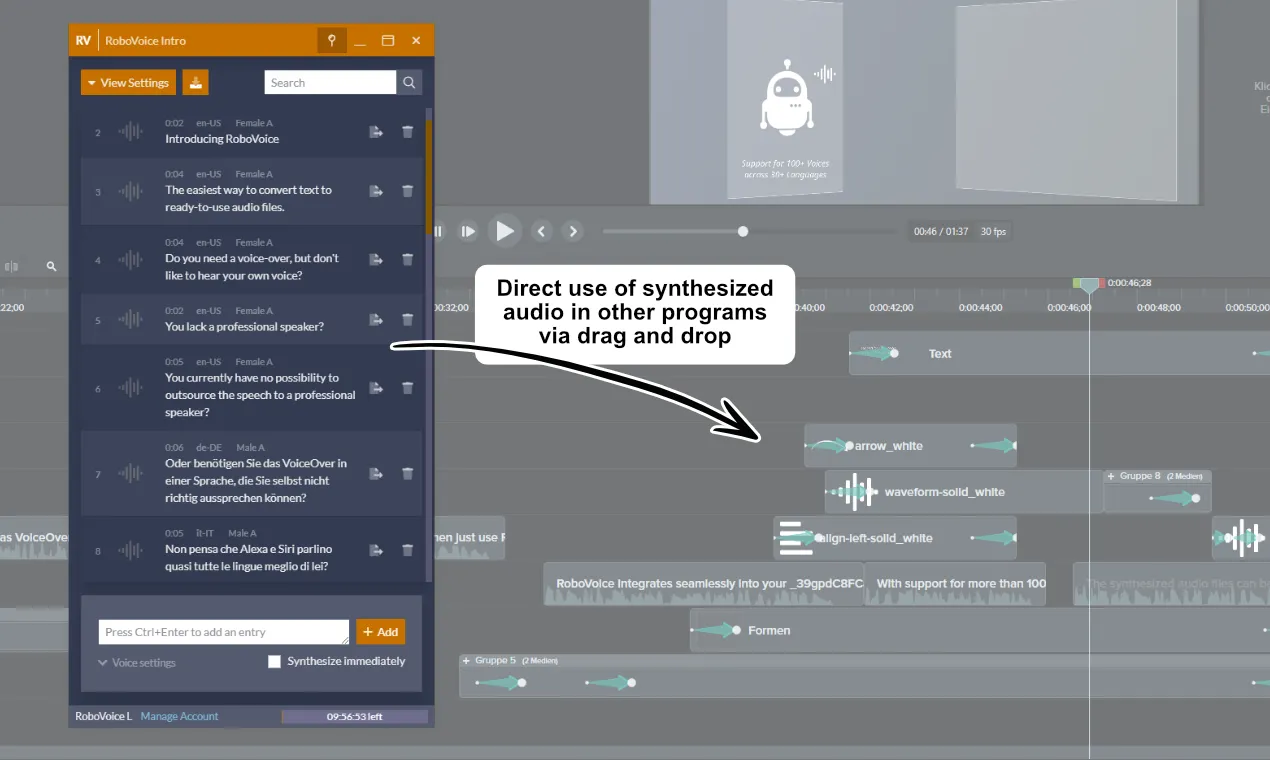
Task: Export the entry 'Introducing RoboVoice' to timeline
Action: [375, 130]
